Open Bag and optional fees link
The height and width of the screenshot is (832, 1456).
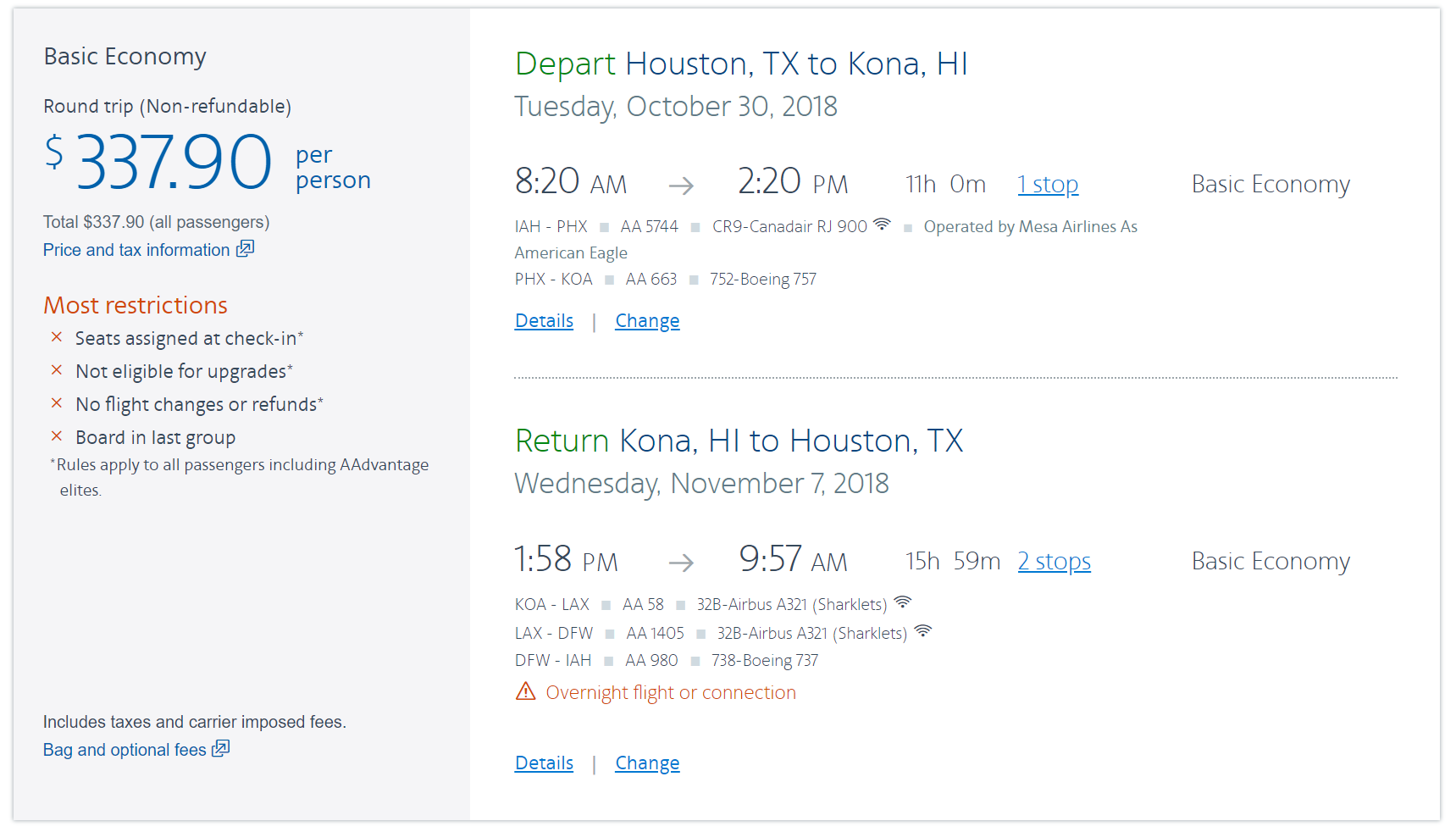click(x=125, y=750)
